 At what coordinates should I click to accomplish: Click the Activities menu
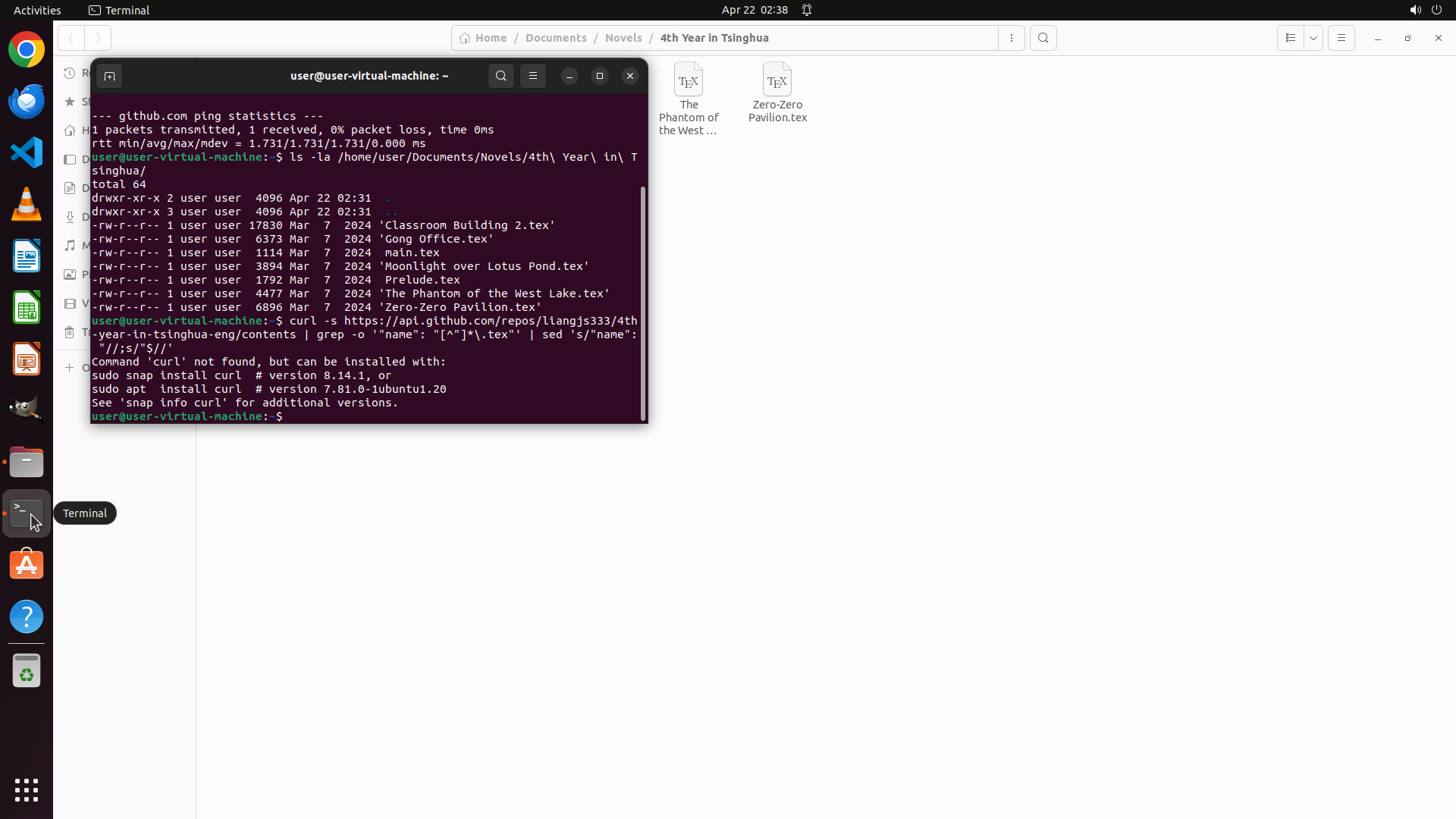coord(37,10)
